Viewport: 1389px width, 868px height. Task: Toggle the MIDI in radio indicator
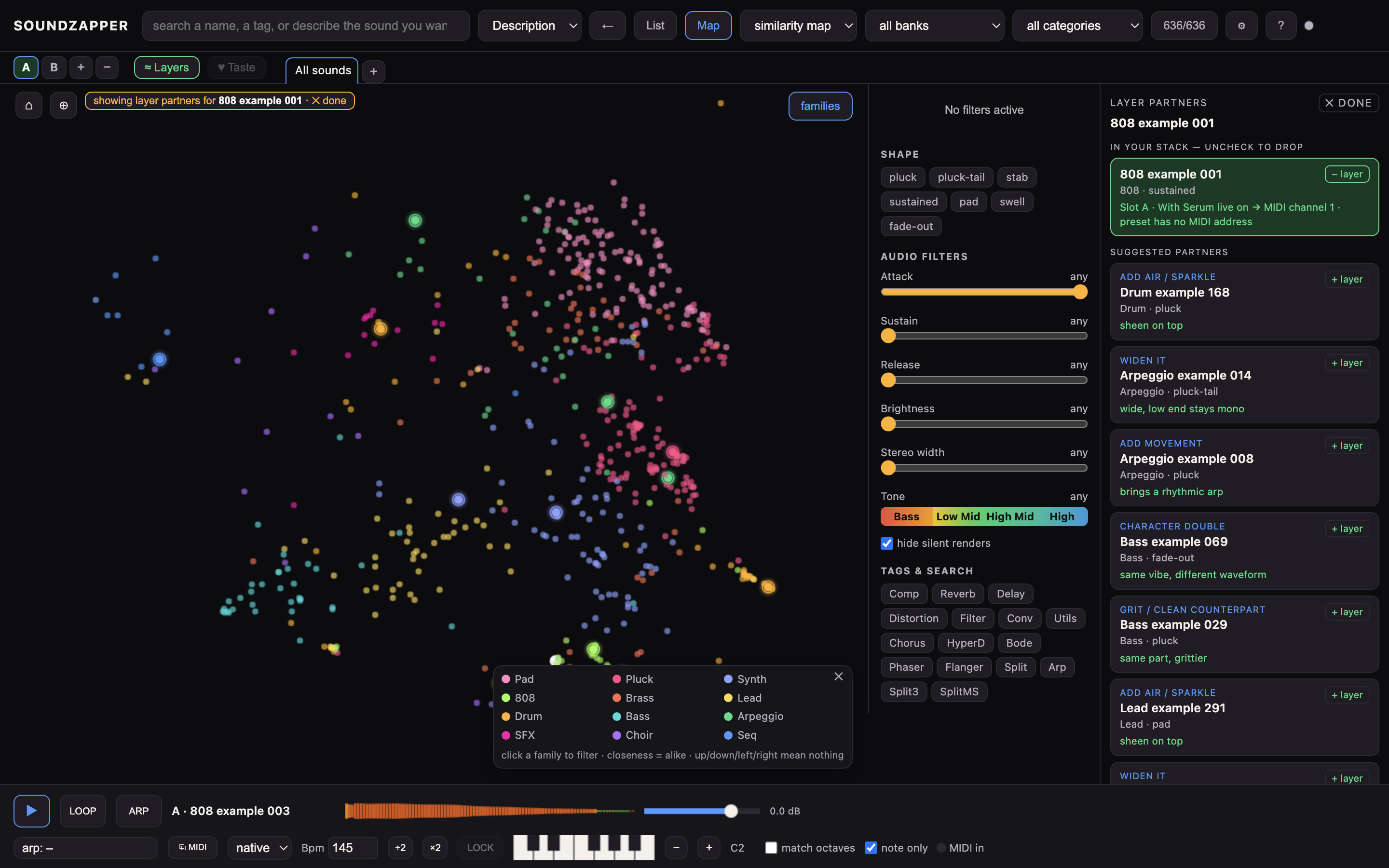pos(941,848)
